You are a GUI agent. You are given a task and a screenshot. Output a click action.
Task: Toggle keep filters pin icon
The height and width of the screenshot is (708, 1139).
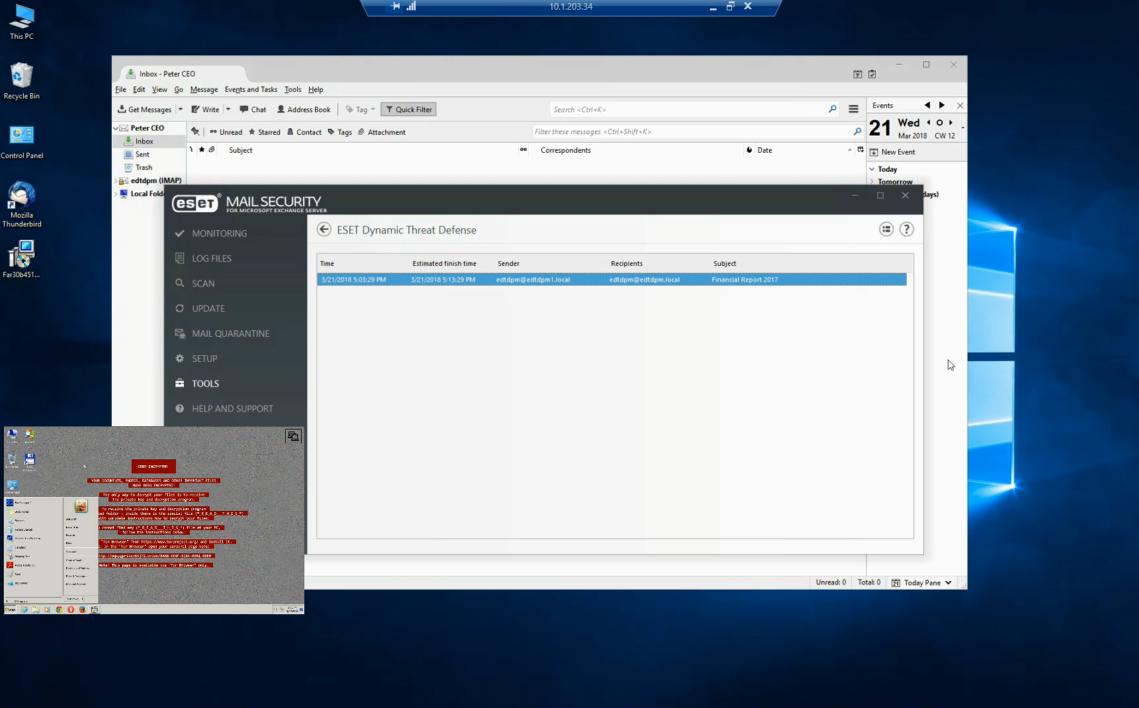pos(195,131)
